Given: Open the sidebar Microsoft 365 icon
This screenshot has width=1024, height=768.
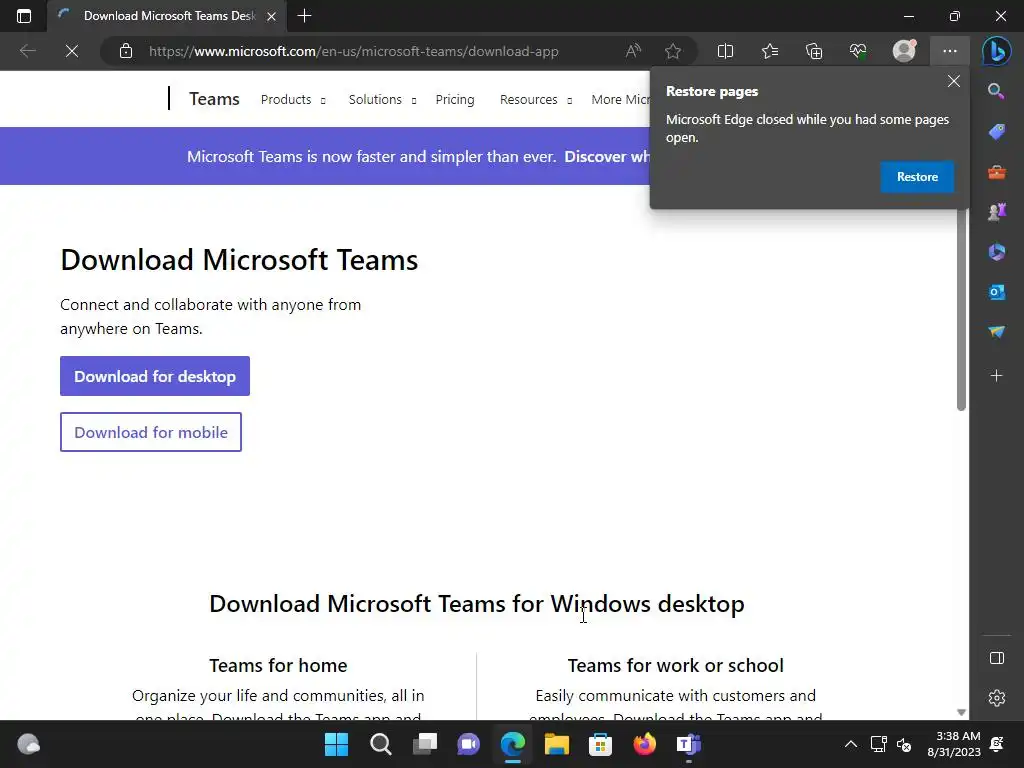Looking at the screenshot, I should pos(997,252).
